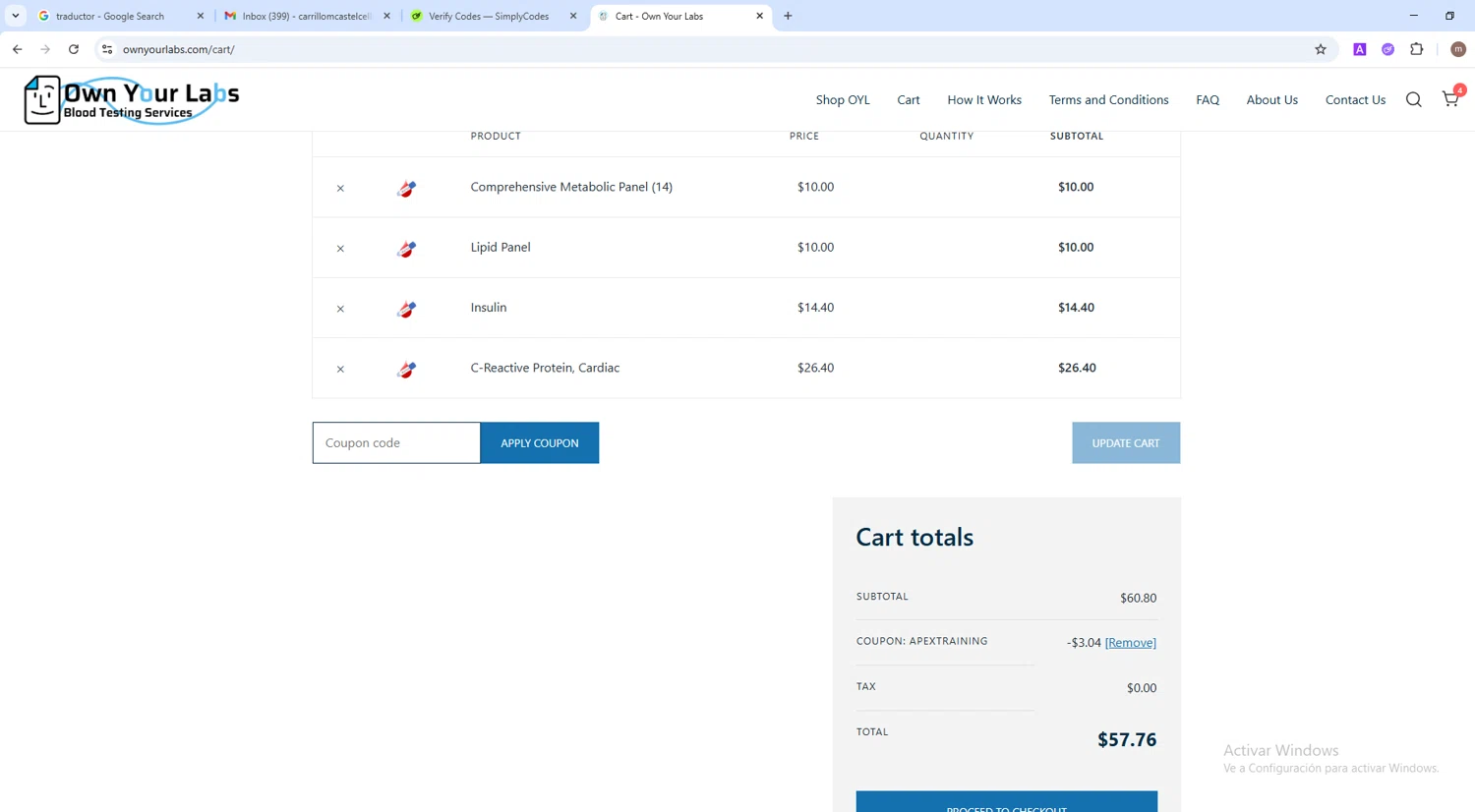Select the $57.76 total amount
Screen dimensions: 1475x812
(x=1127, y=739)
